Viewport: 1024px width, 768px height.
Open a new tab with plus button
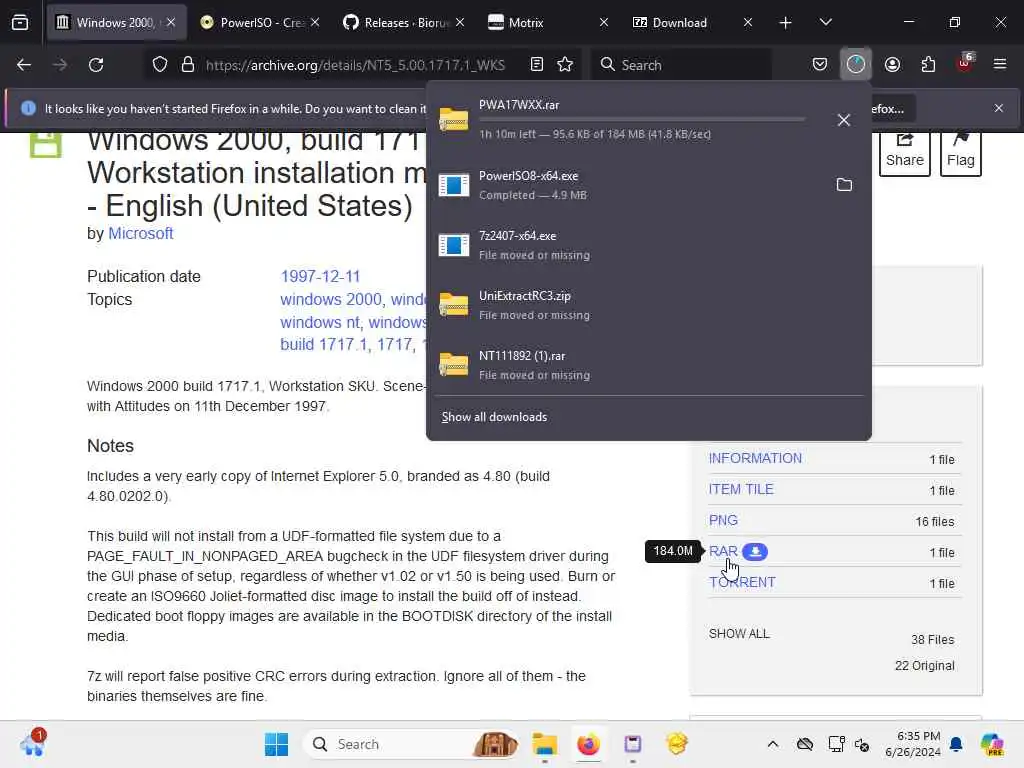coord(786,23)
